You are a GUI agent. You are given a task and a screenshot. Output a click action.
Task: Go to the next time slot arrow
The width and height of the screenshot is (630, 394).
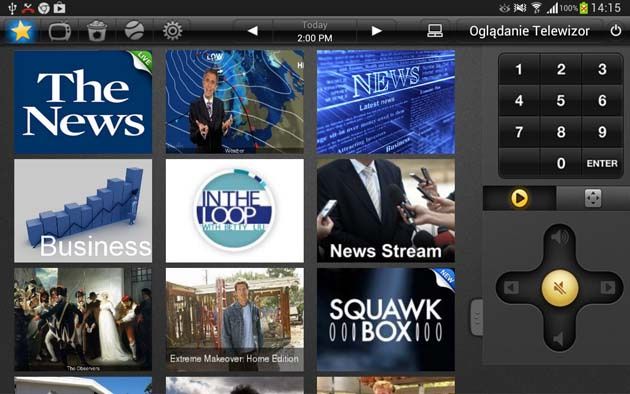tap(376, 31)
